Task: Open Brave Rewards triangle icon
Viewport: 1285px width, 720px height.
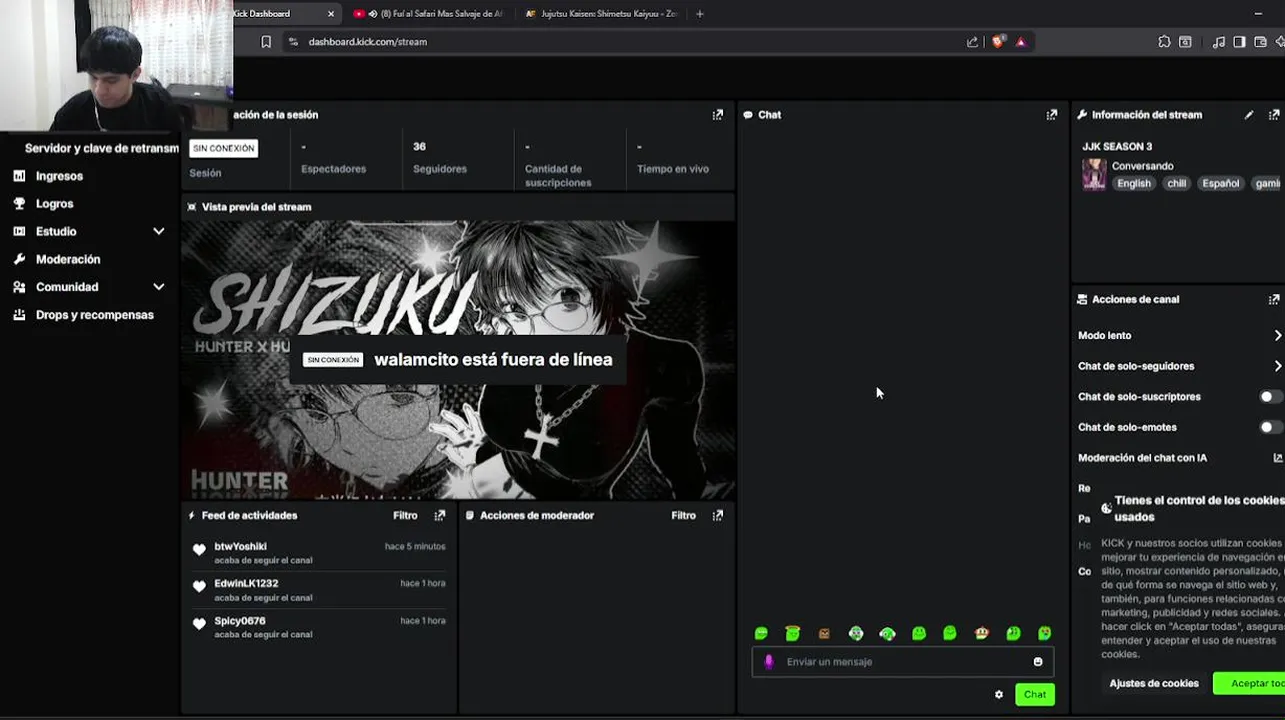Action: click(x=1020, y=42)
